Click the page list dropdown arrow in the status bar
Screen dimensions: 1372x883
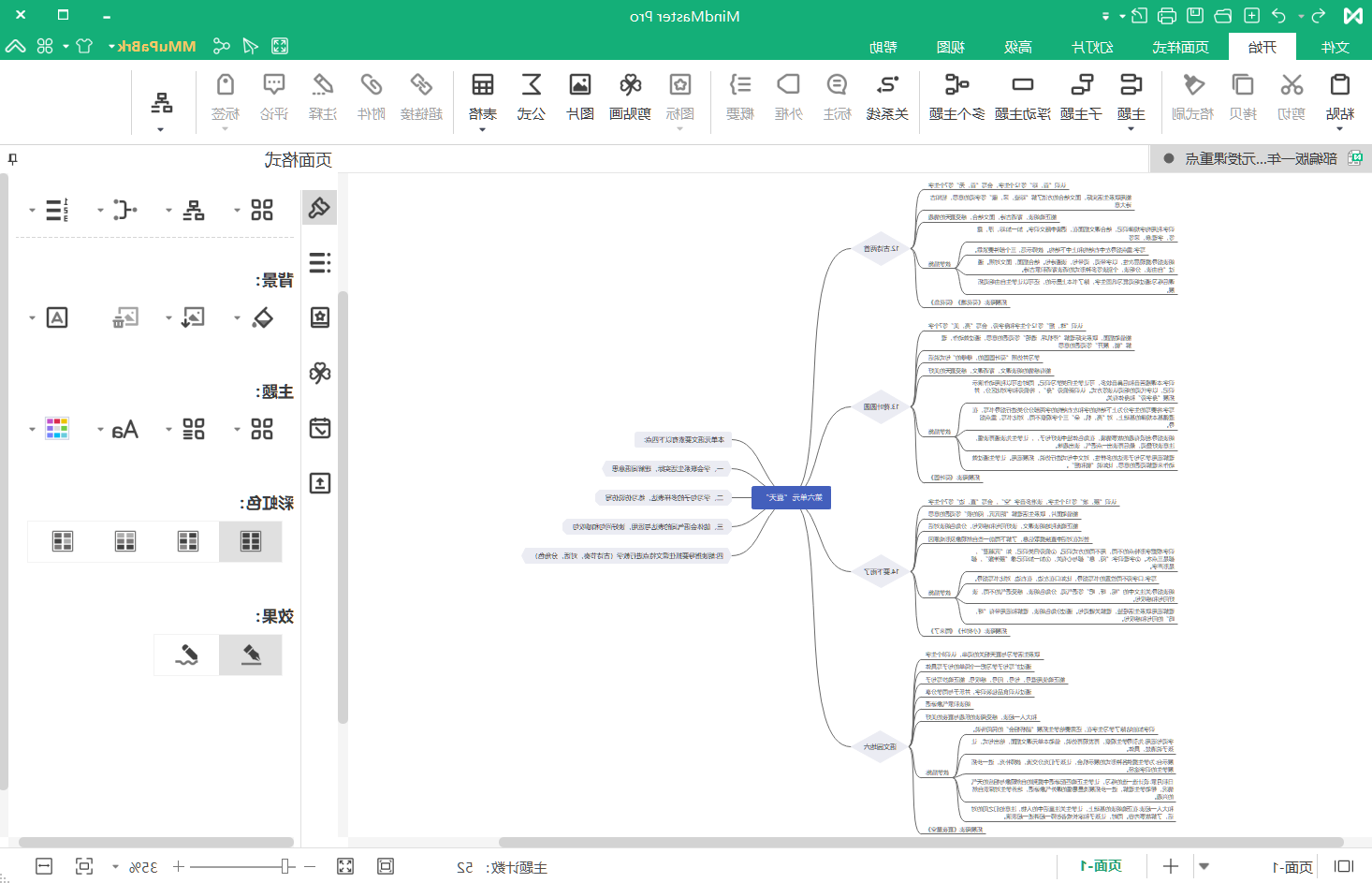(1204, 867)
